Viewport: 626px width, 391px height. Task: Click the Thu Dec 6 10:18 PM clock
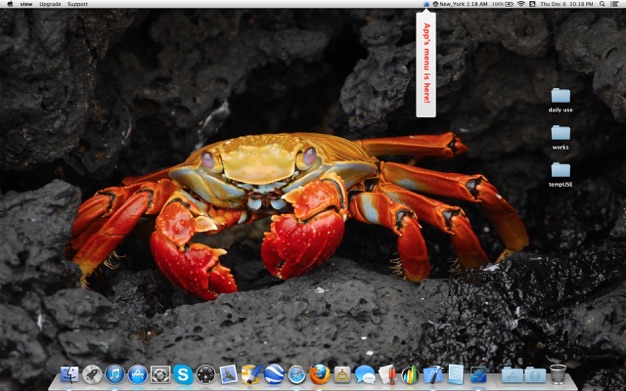(x=567, y=4)
